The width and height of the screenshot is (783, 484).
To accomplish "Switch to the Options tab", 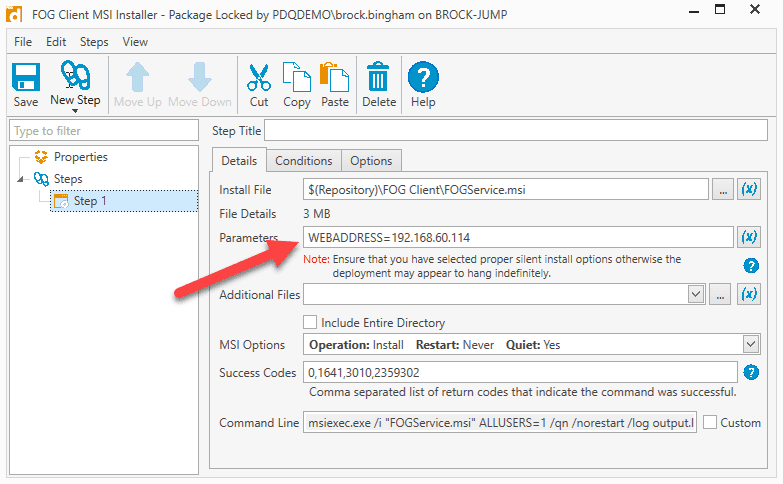I will coord(371,161).
